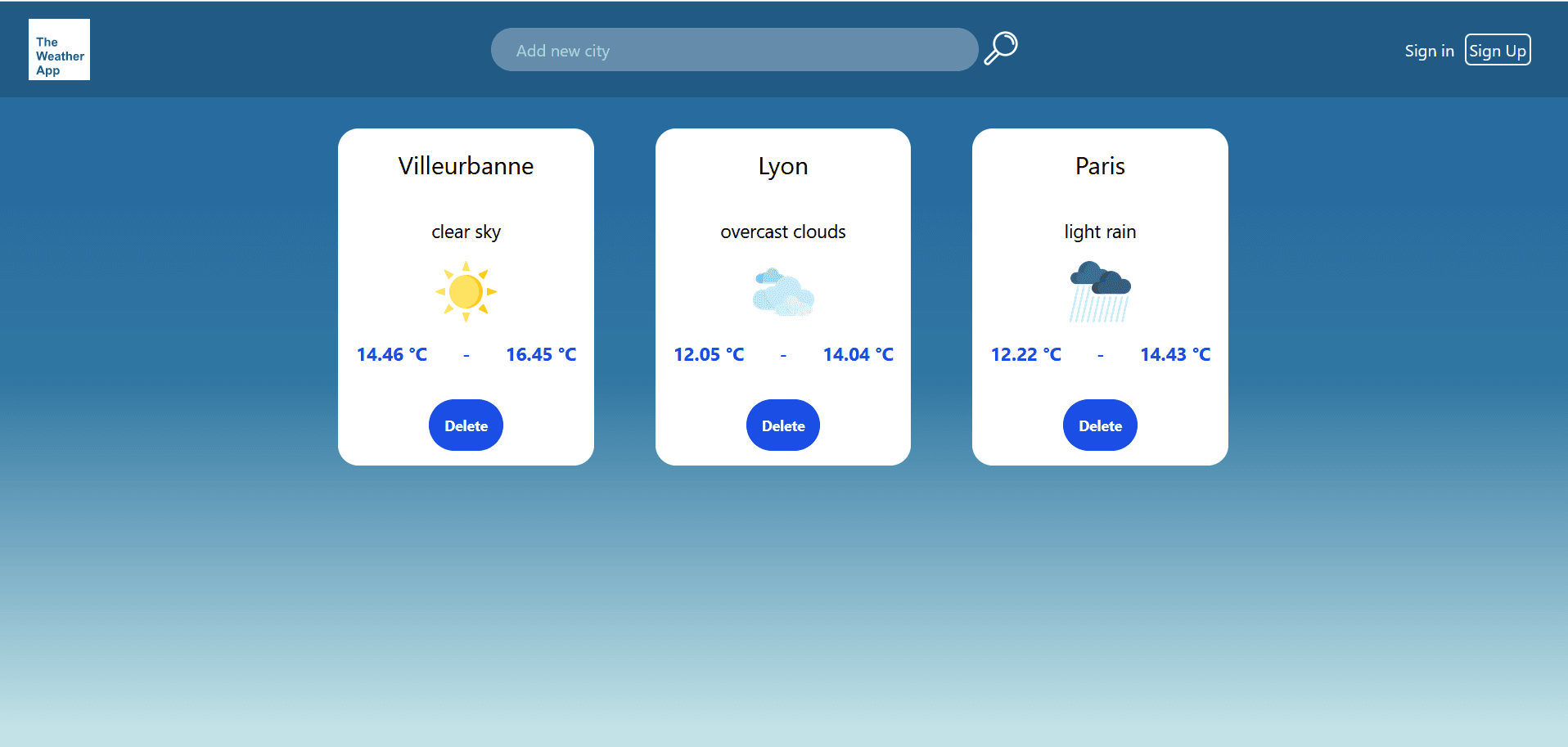The height and width of the screenshot is (747, 1568).
Task: Click the light rain description text
Action: click(1100, 232)
